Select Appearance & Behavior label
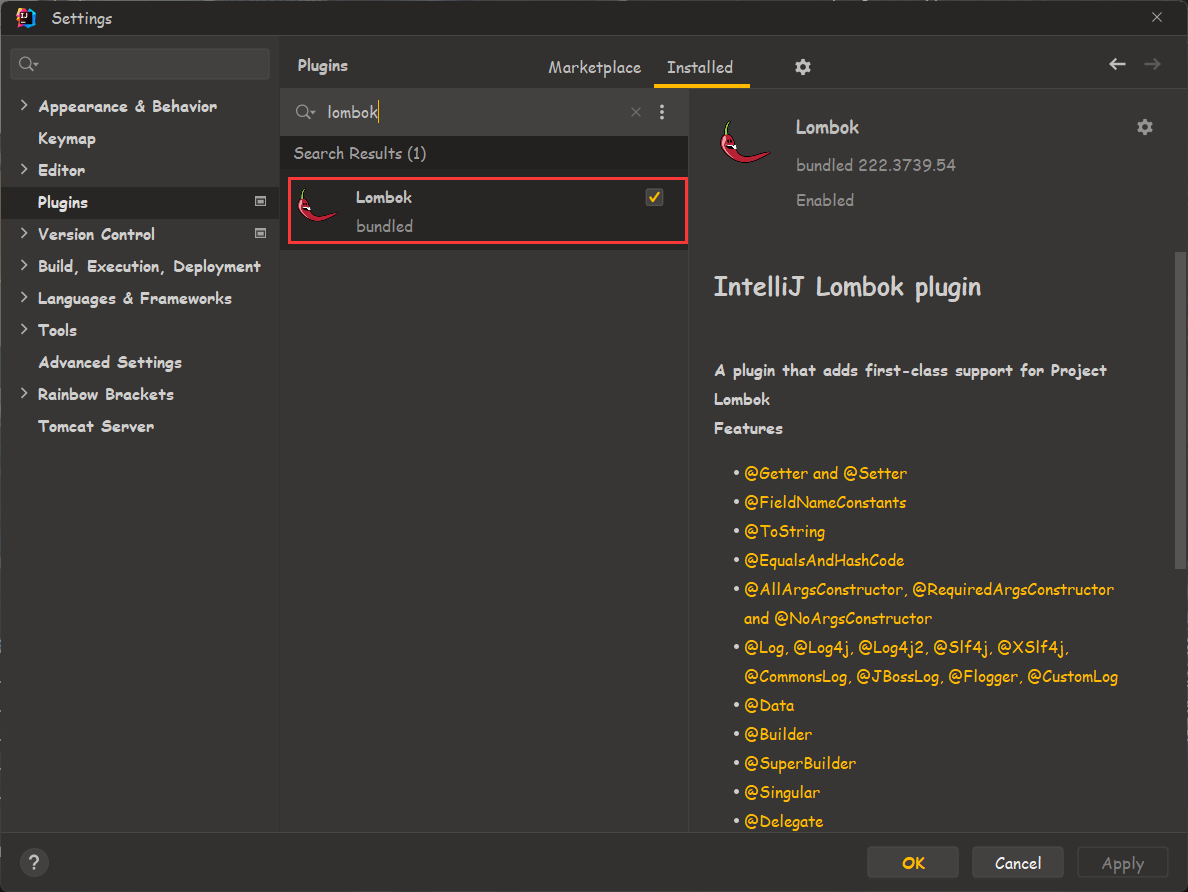This screenshot has height=892, width=1188. tap(127, 106)
